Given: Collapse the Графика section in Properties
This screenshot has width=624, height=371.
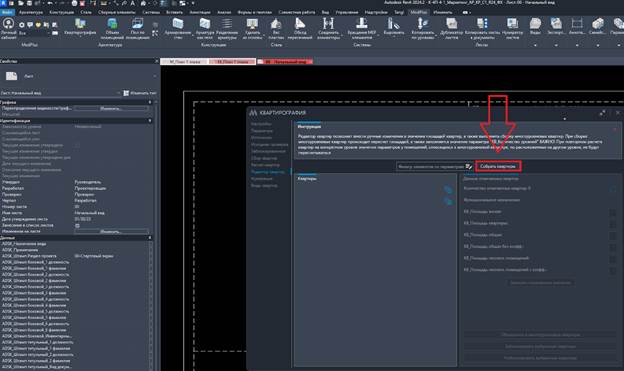Looking at the screenshot, I should (x=150, y=102).
